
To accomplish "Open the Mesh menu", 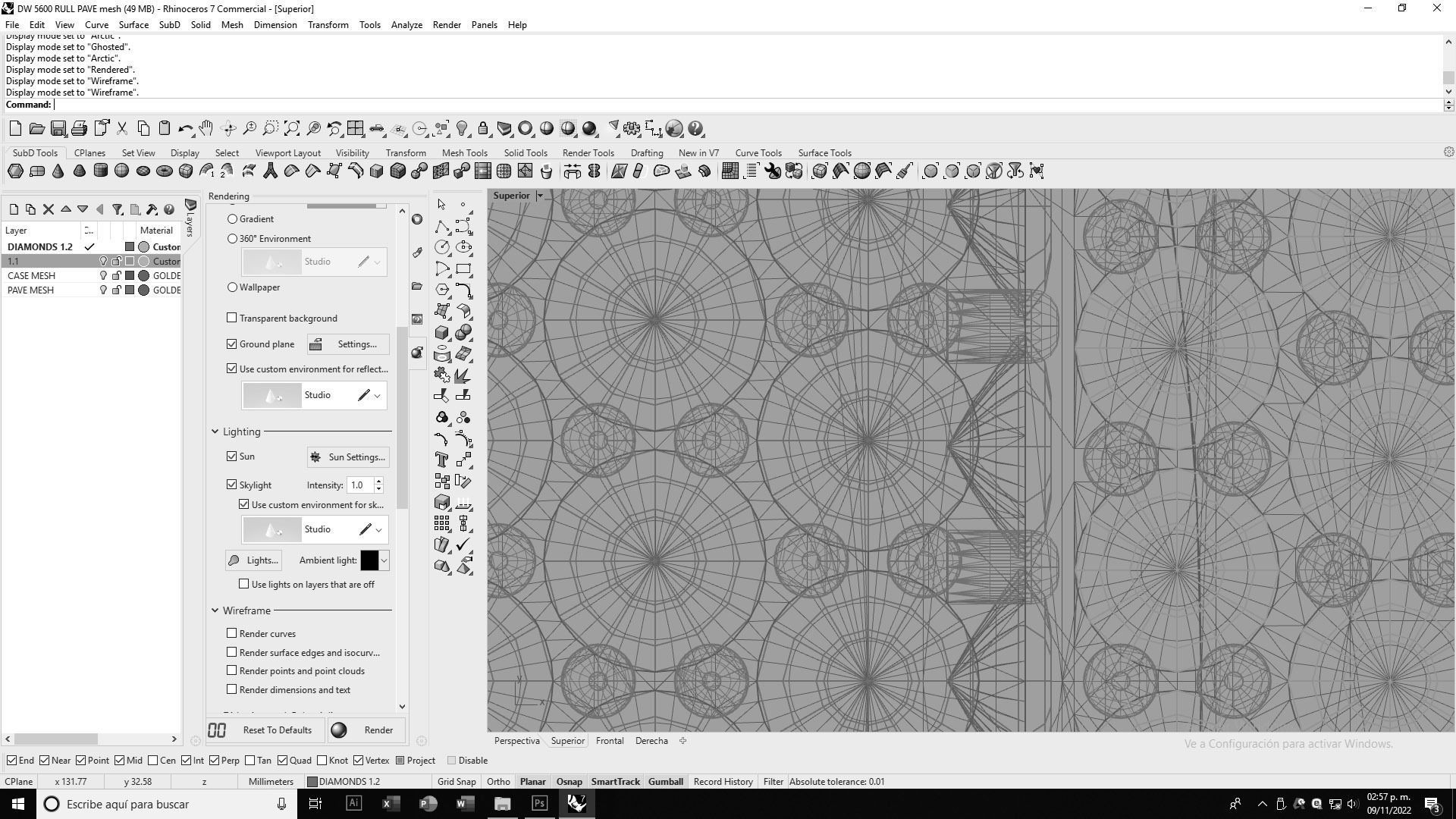I will point(232,25).
